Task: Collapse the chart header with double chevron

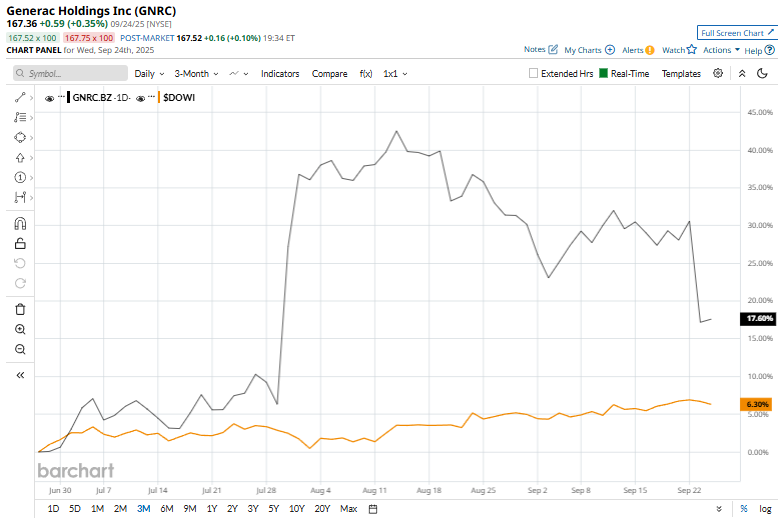Action: (x=742, y=73)
